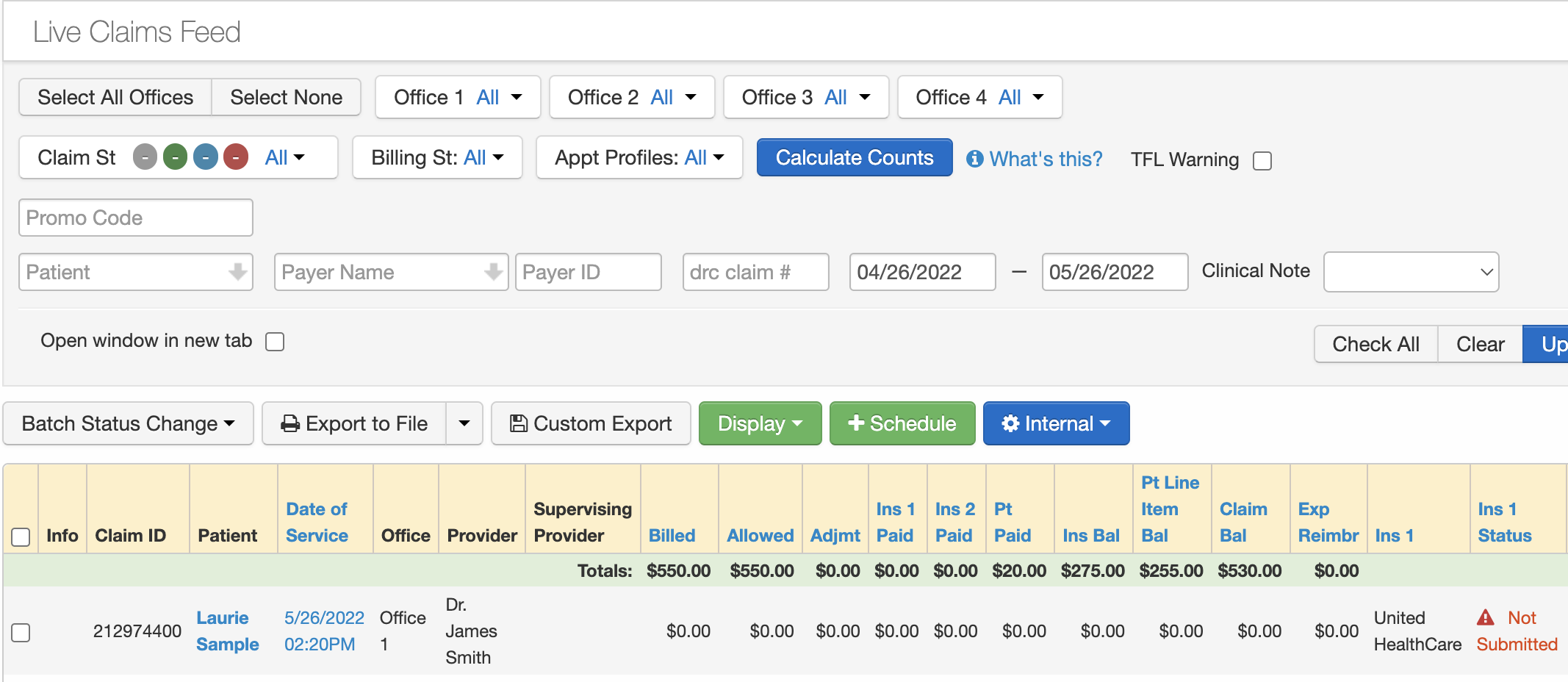Open patient Laurie Sample link
The image size is (1568, 682).
[228, 631]
